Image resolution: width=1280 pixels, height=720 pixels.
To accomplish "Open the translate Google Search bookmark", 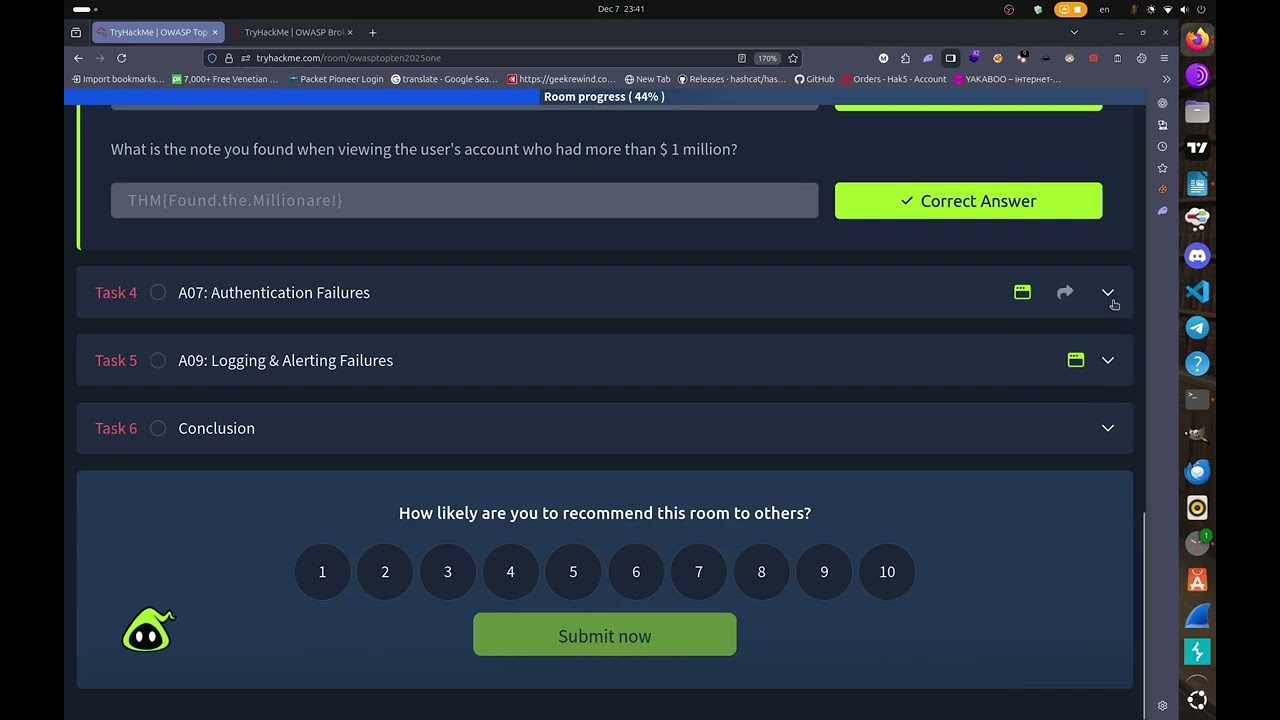I will tap(444, 79).
